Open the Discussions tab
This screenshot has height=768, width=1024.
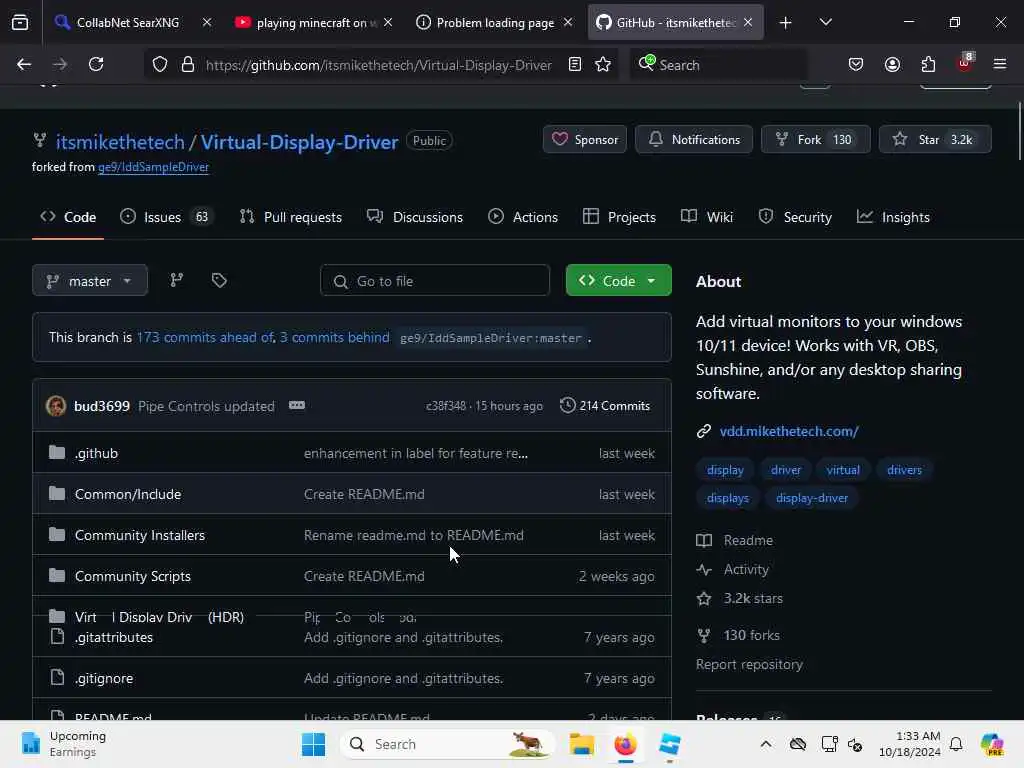(415, 217)
